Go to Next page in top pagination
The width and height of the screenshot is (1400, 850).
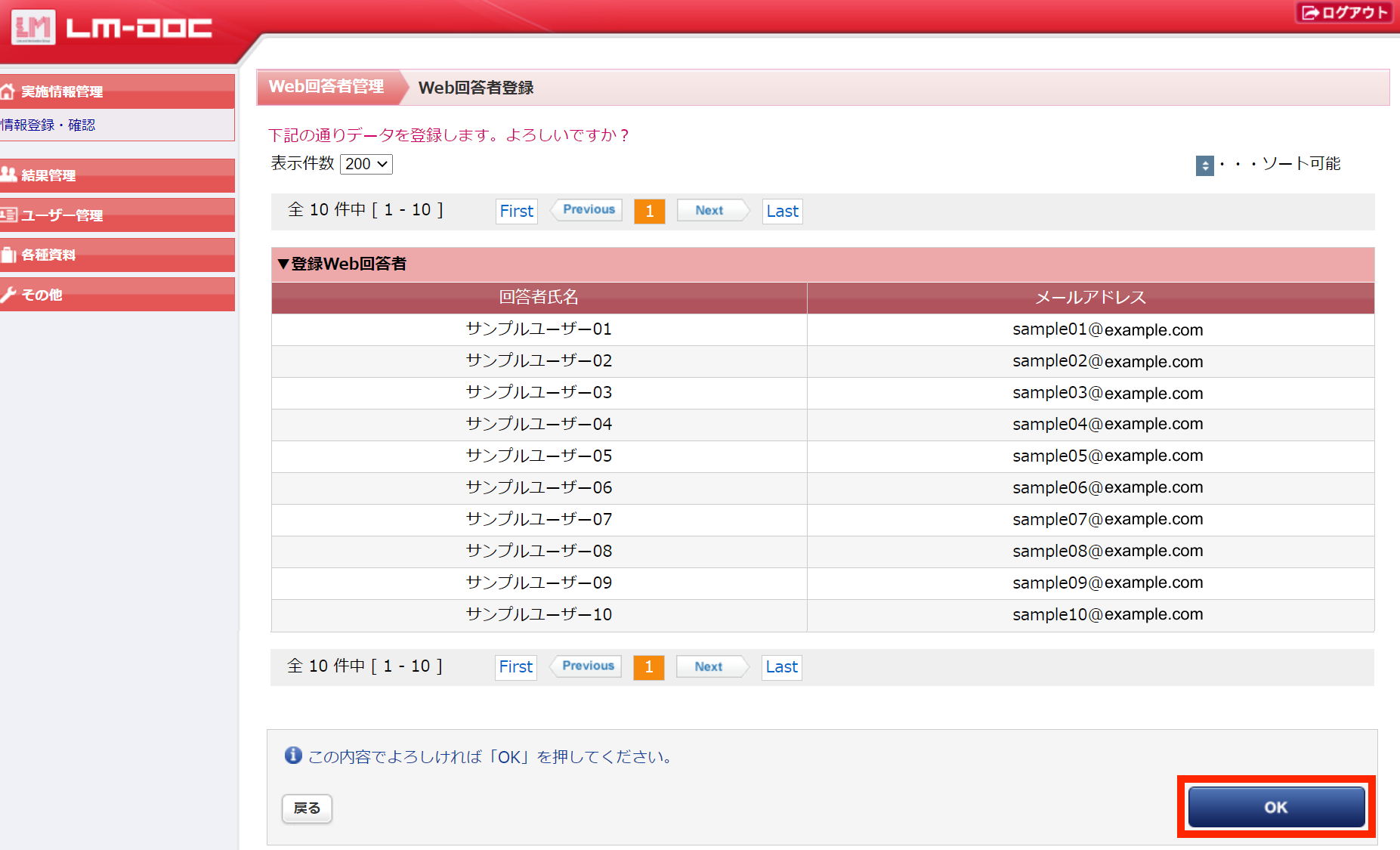click(709, 211)
